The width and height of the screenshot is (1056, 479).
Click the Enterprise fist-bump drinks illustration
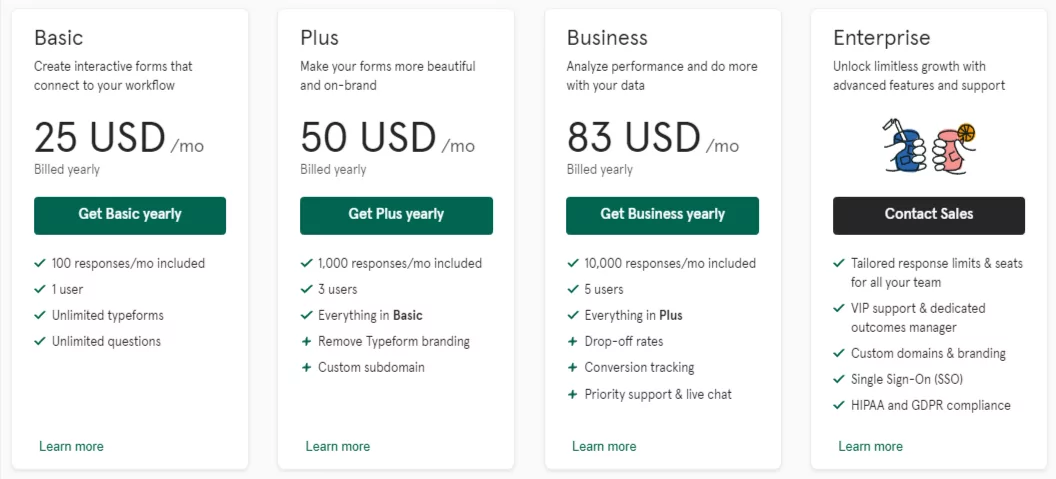[929, 146]
